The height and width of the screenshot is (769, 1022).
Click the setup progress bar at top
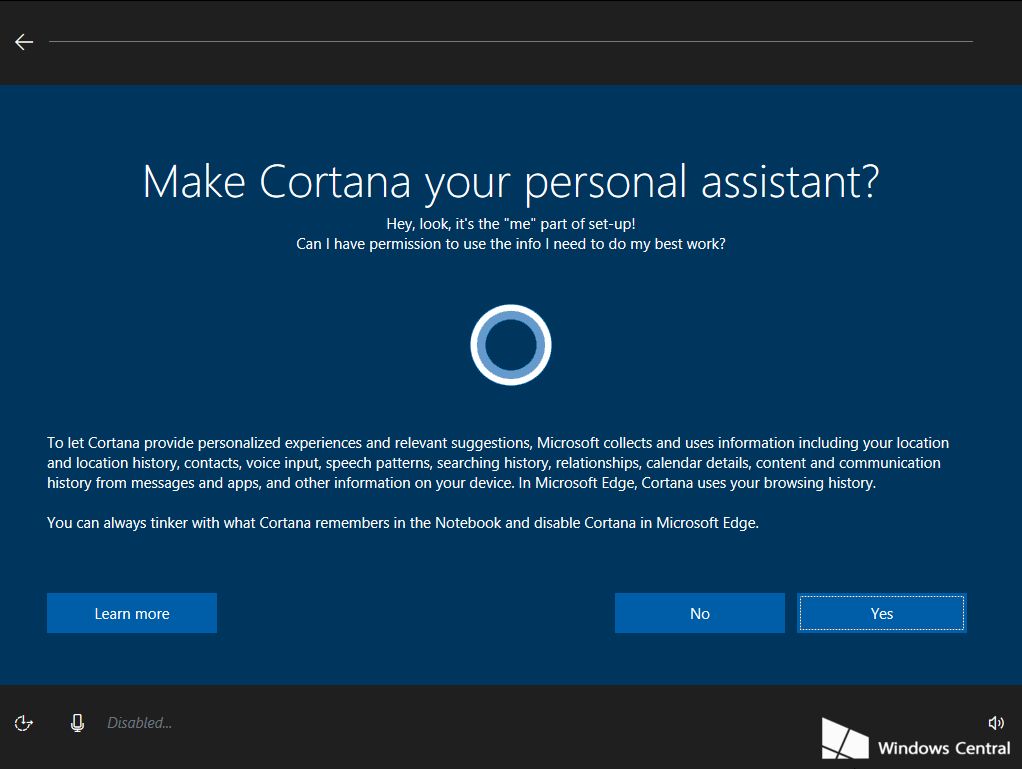pyautogui.click(x=511, y=42)
